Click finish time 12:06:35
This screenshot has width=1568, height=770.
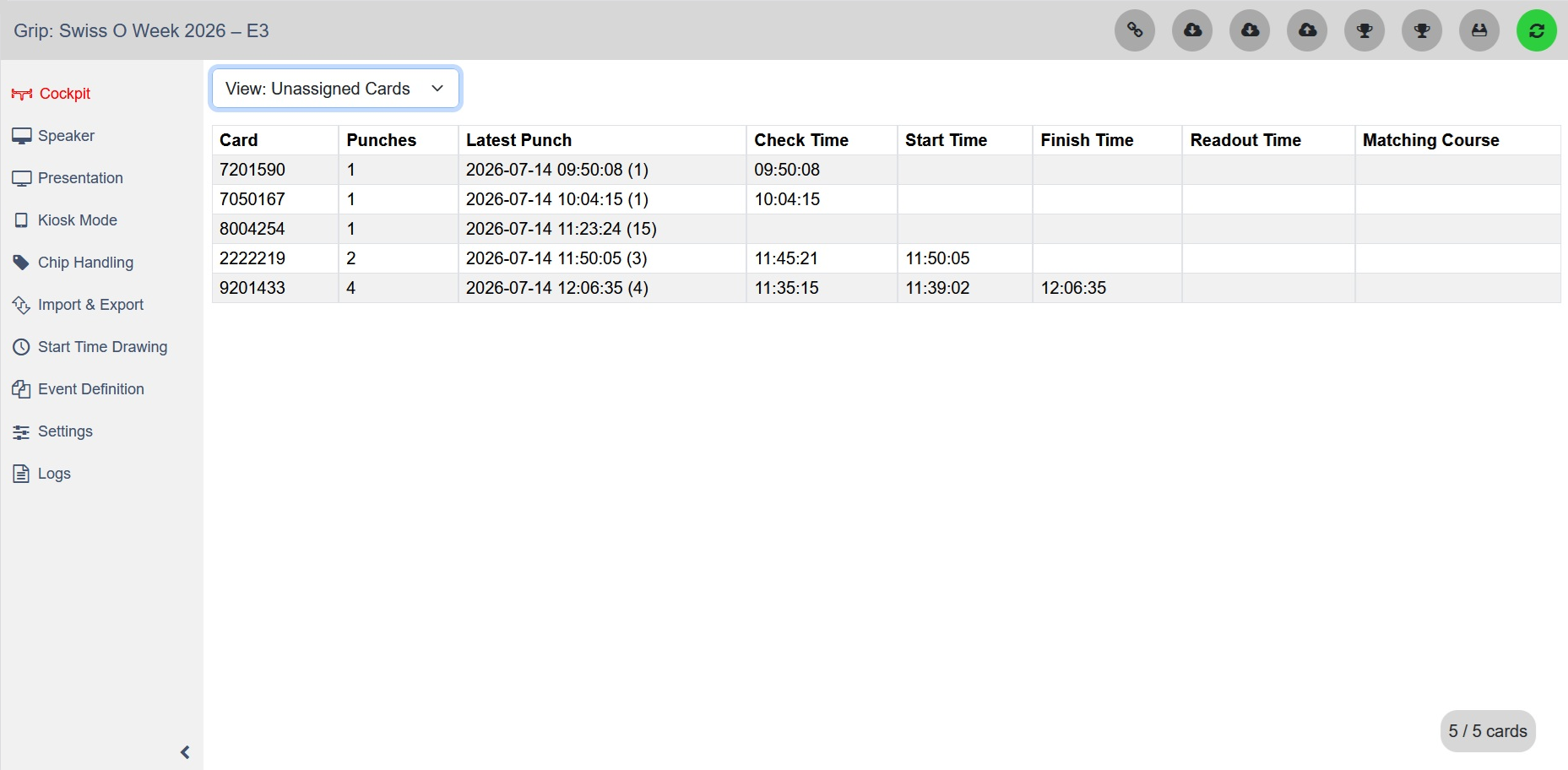1073,288
